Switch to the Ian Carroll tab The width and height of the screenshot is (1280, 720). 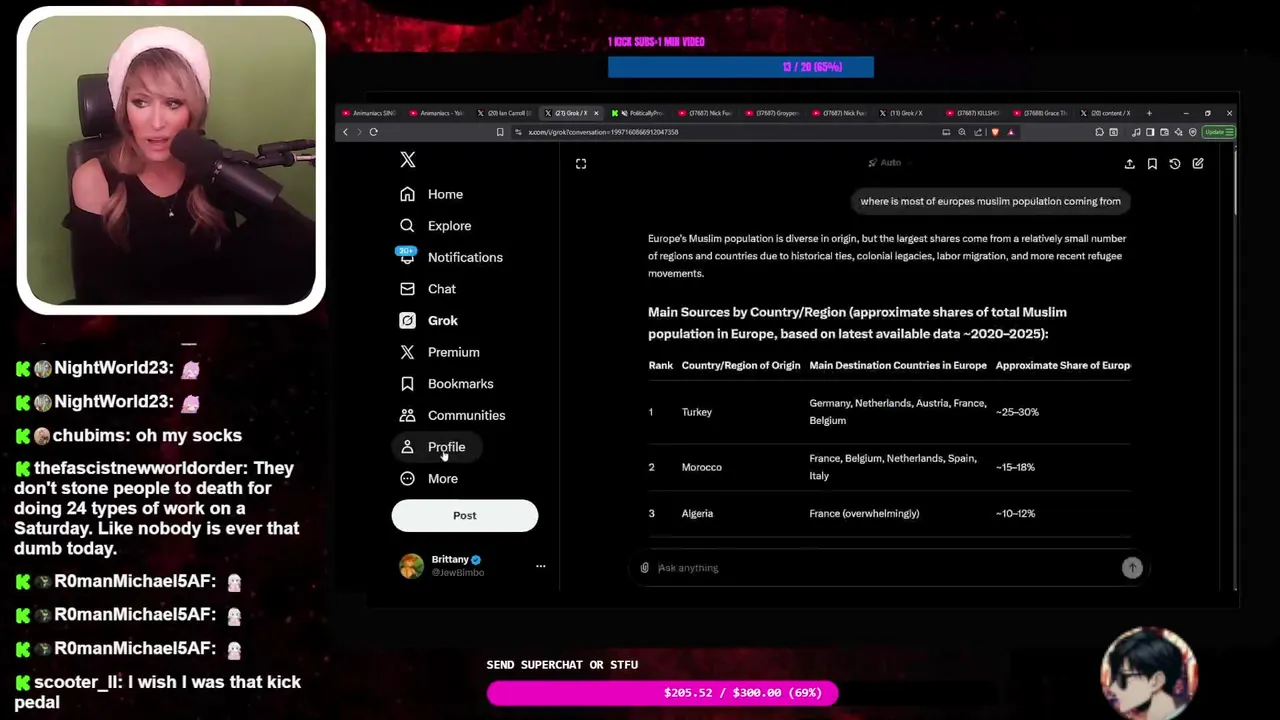click(x=505, y=113)
